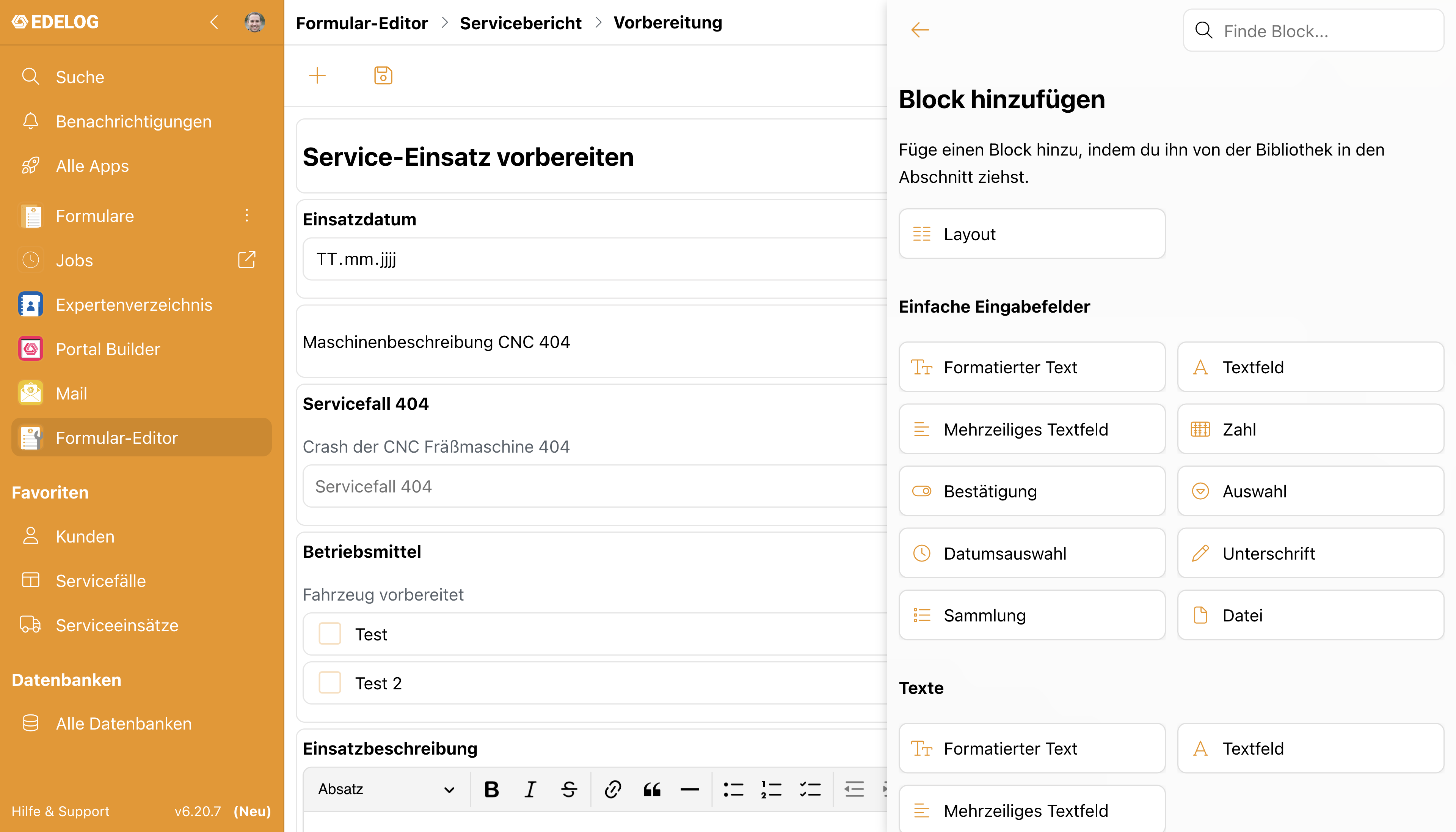Click the save disk icon
Viewport: 1456px width, 832px height.
[x=383, y=75]
